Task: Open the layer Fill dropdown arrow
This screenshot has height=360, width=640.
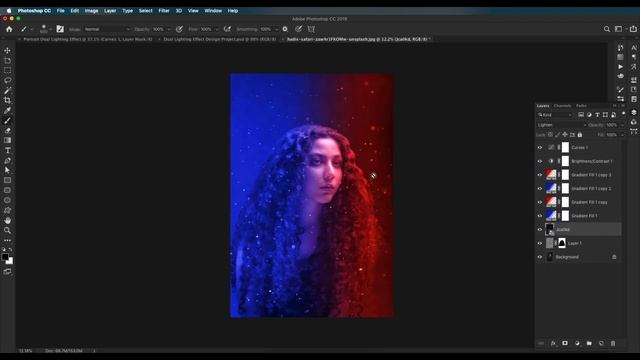Action: pyautogui.click(x=622, y=135)
